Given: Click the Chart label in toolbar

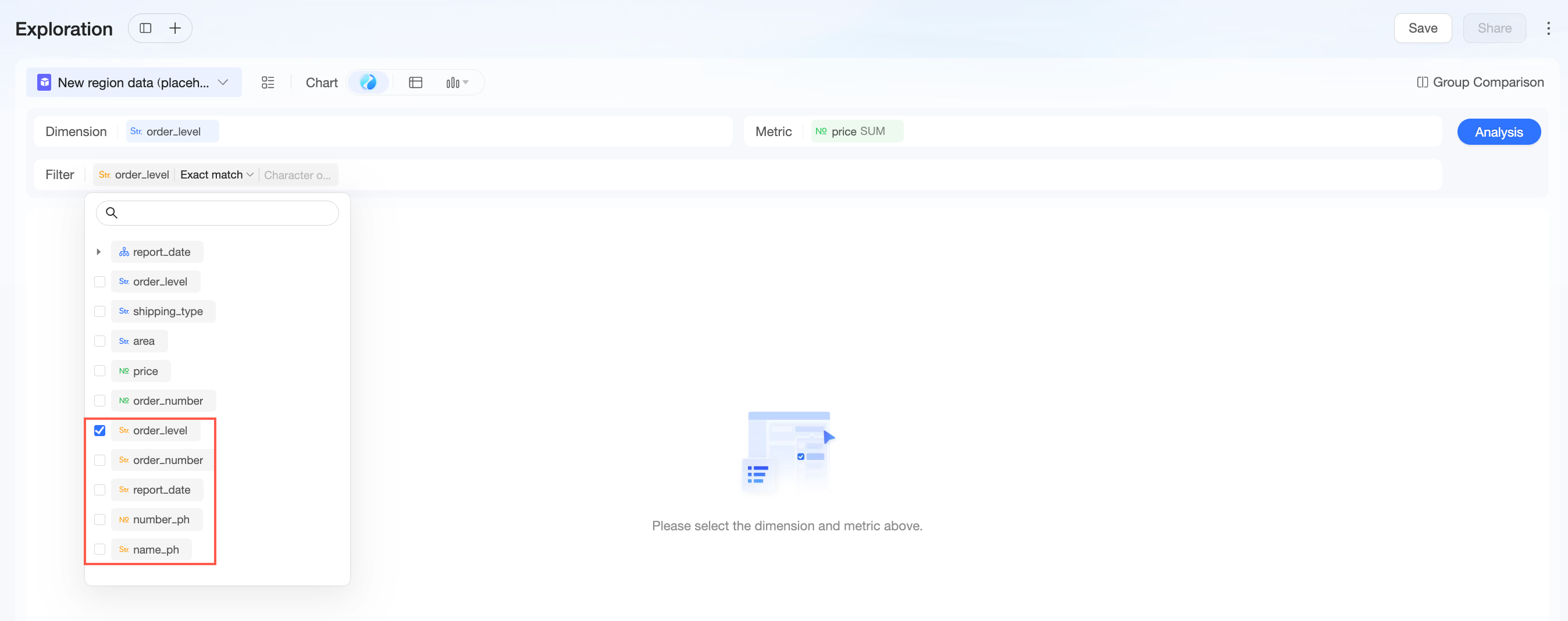Looking at the screenshot, I should 322,82.
